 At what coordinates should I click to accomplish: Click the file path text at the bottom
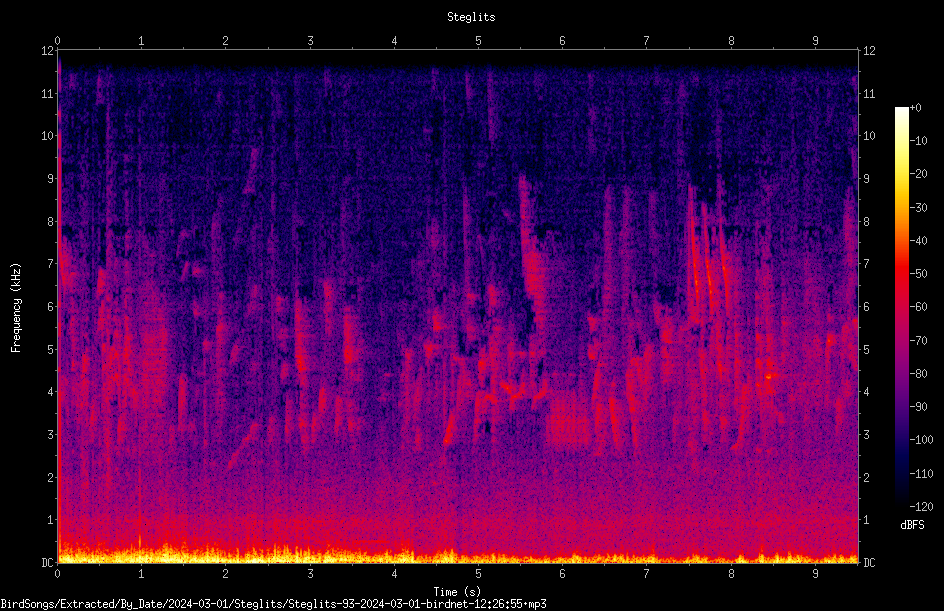click(273, 603)
